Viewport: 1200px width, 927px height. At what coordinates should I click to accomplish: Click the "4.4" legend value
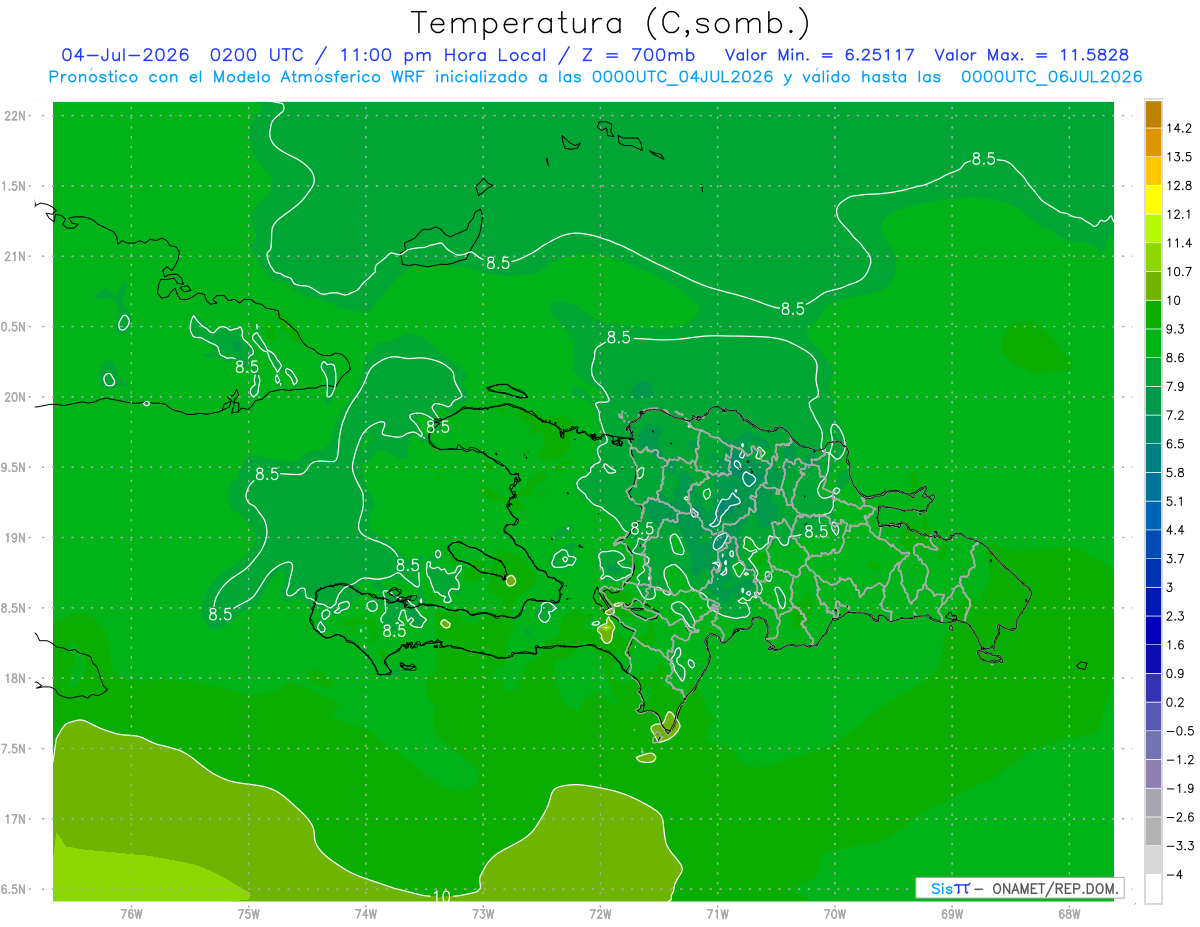(x=1176, y=530)
